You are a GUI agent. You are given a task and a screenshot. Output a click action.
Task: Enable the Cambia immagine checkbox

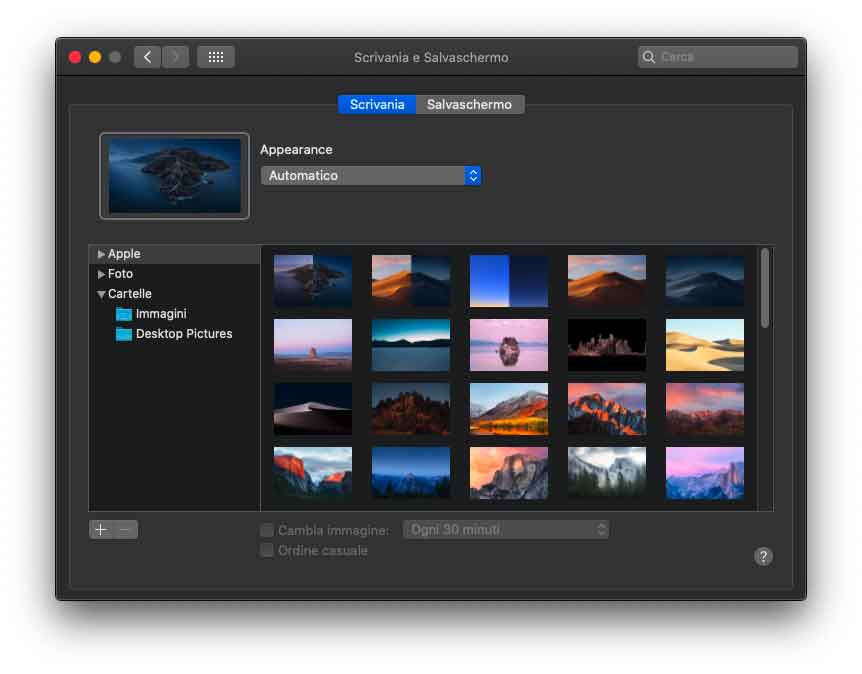[267, 530]
